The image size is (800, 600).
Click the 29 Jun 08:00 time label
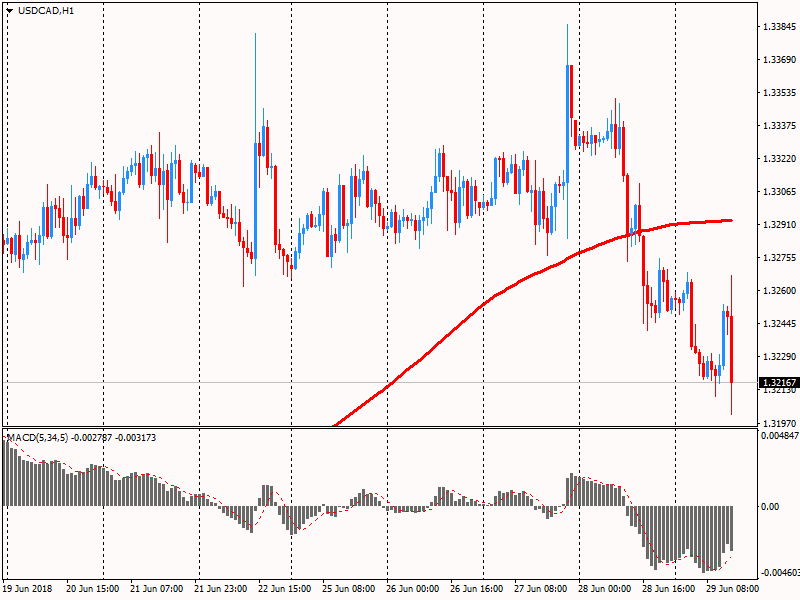click(x=732, y=590)
